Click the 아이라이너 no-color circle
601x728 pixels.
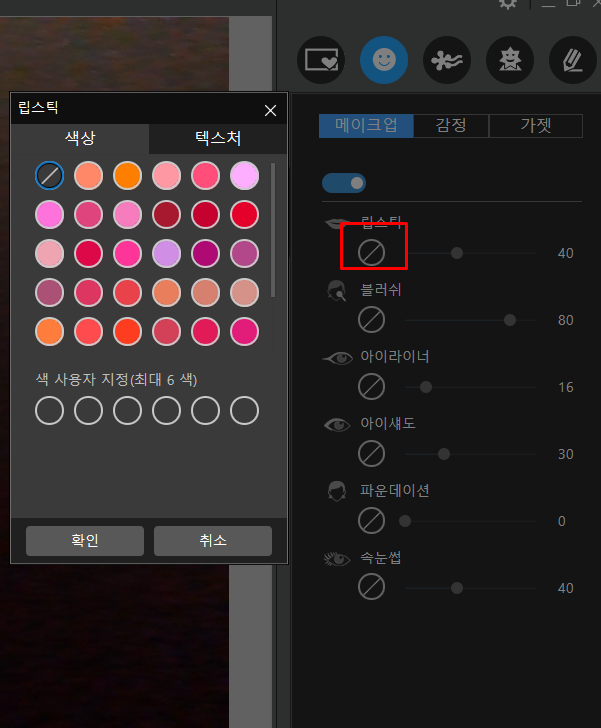(372, 387)
